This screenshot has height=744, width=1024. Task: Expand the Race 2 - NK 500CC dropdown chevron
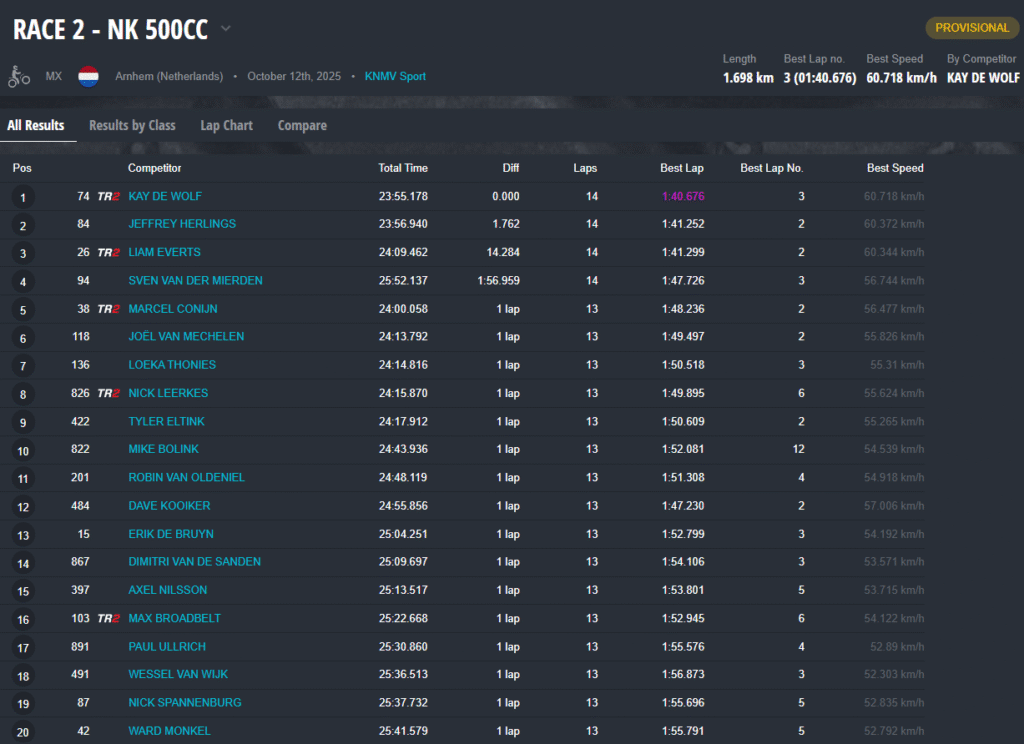click(x=226, y=29)
